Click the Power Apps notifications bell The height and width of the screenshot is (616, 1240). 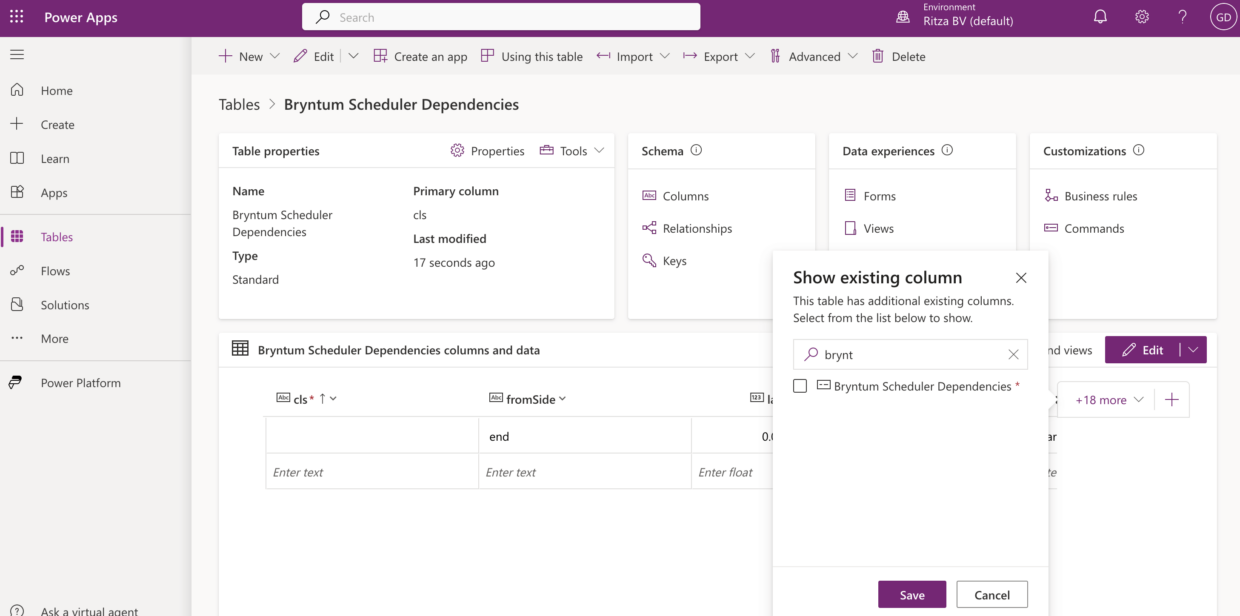(x=1100, y=17)
